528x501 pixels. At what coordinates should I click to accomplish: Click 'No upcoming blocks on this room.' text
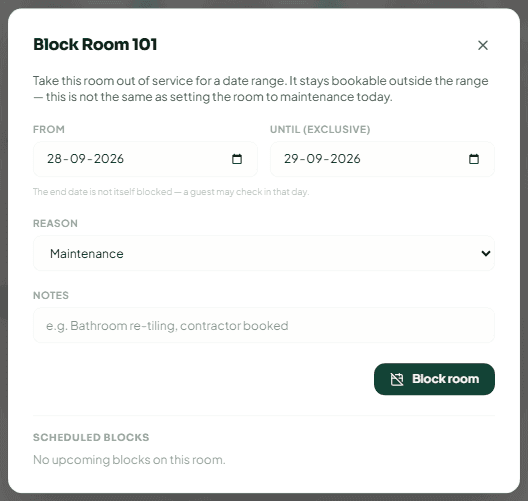point(129,460)
